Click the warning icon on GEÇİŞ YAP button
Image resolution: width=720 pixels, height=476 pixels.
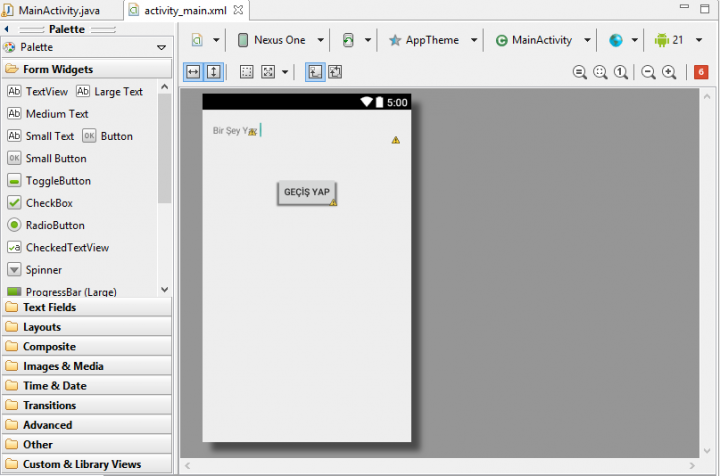pos(333,202)
